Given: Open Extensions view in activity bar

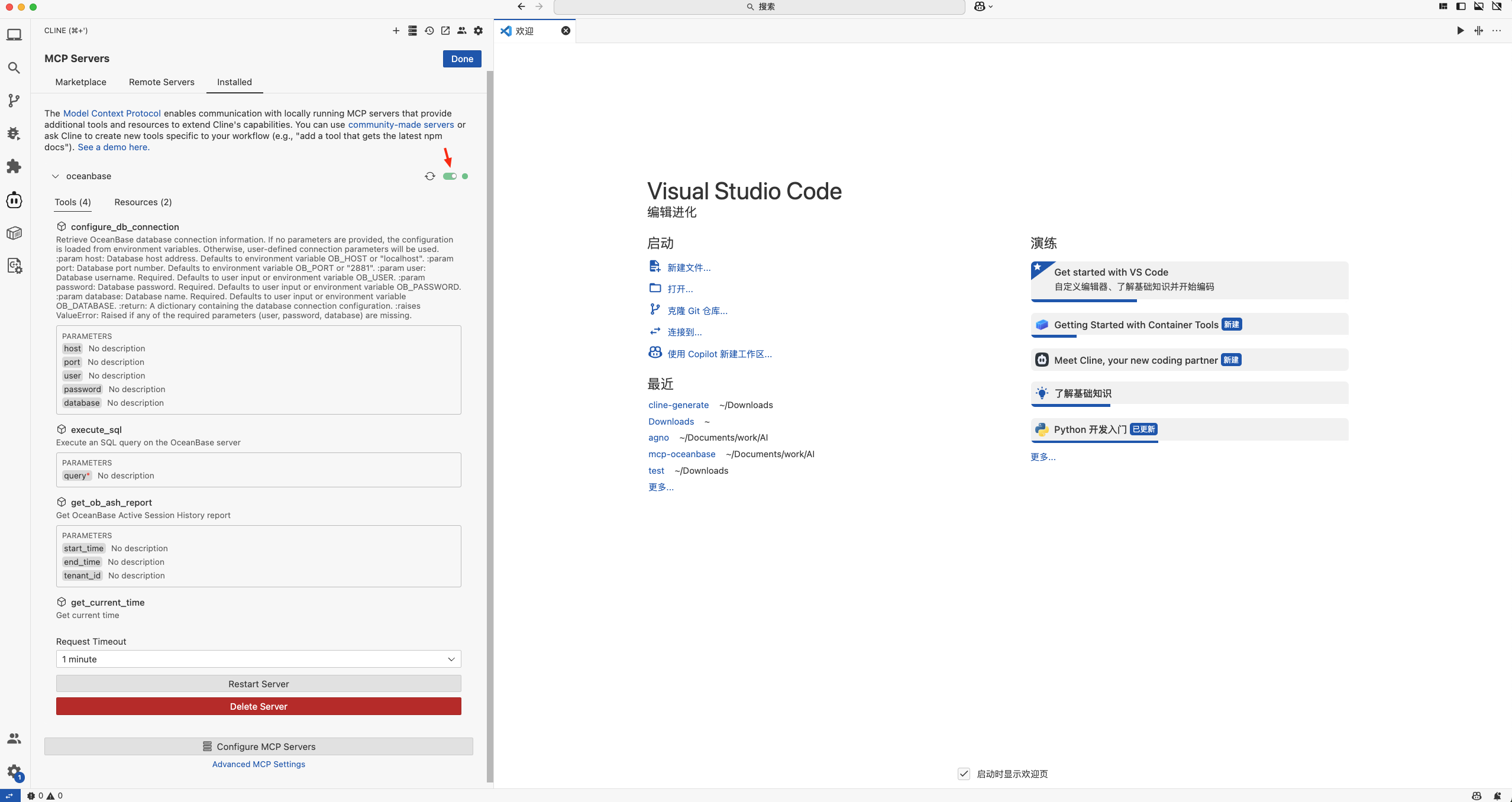Looking at the screenshot, I should pyautogui.click(x=14, y=167).
